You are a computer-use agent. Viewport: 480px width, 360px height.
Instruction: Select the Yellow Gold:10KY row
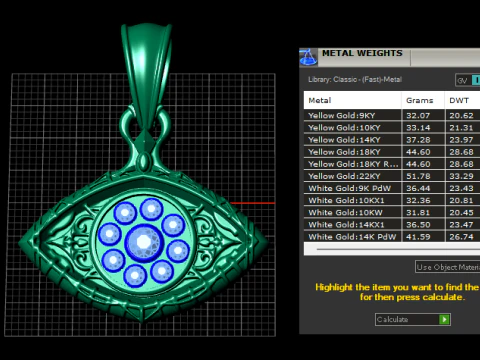(x=392, y=128)
